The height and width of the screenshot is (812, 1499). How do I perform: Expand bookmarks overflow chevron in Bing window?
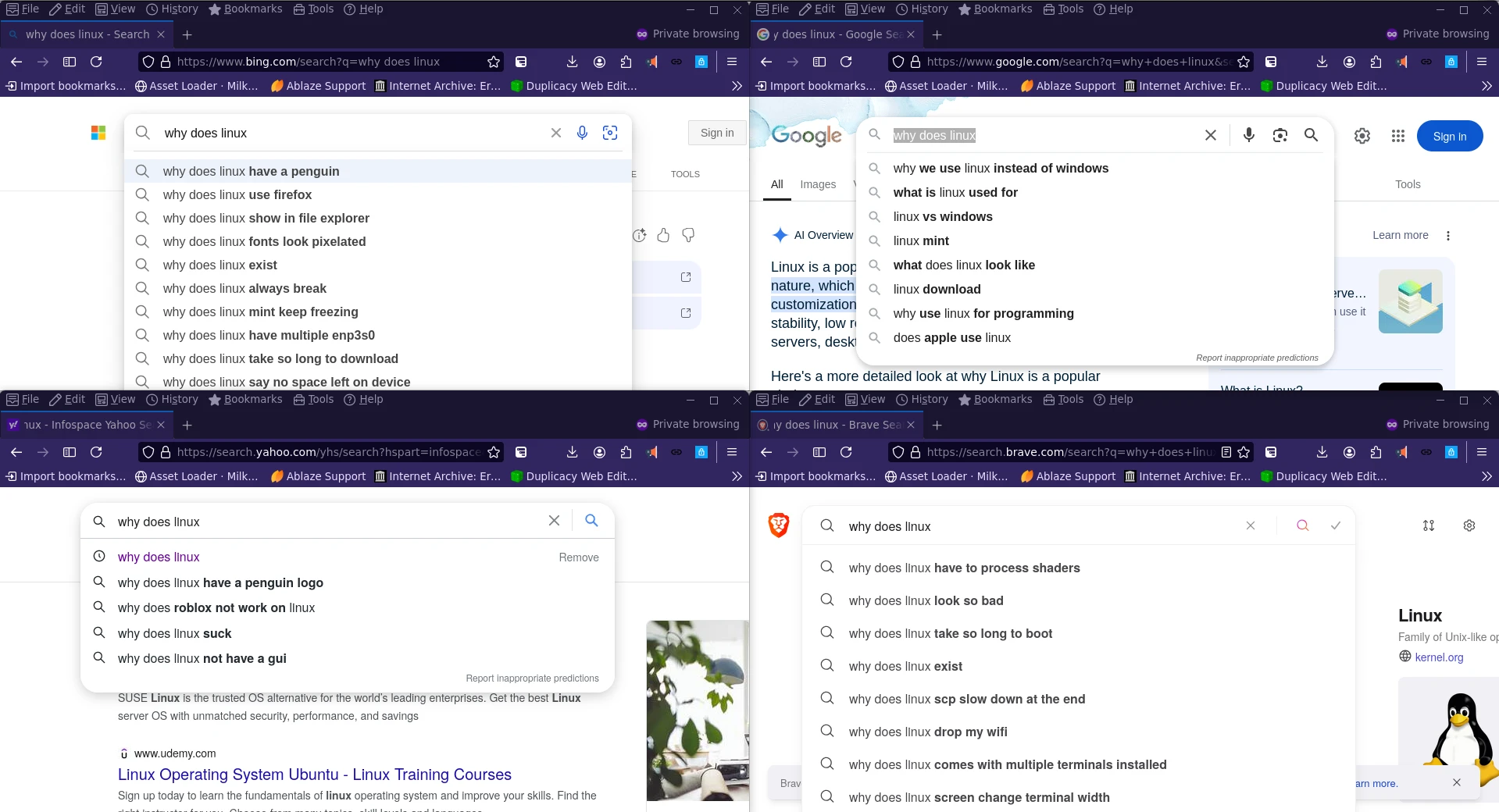tap(737, 86)
